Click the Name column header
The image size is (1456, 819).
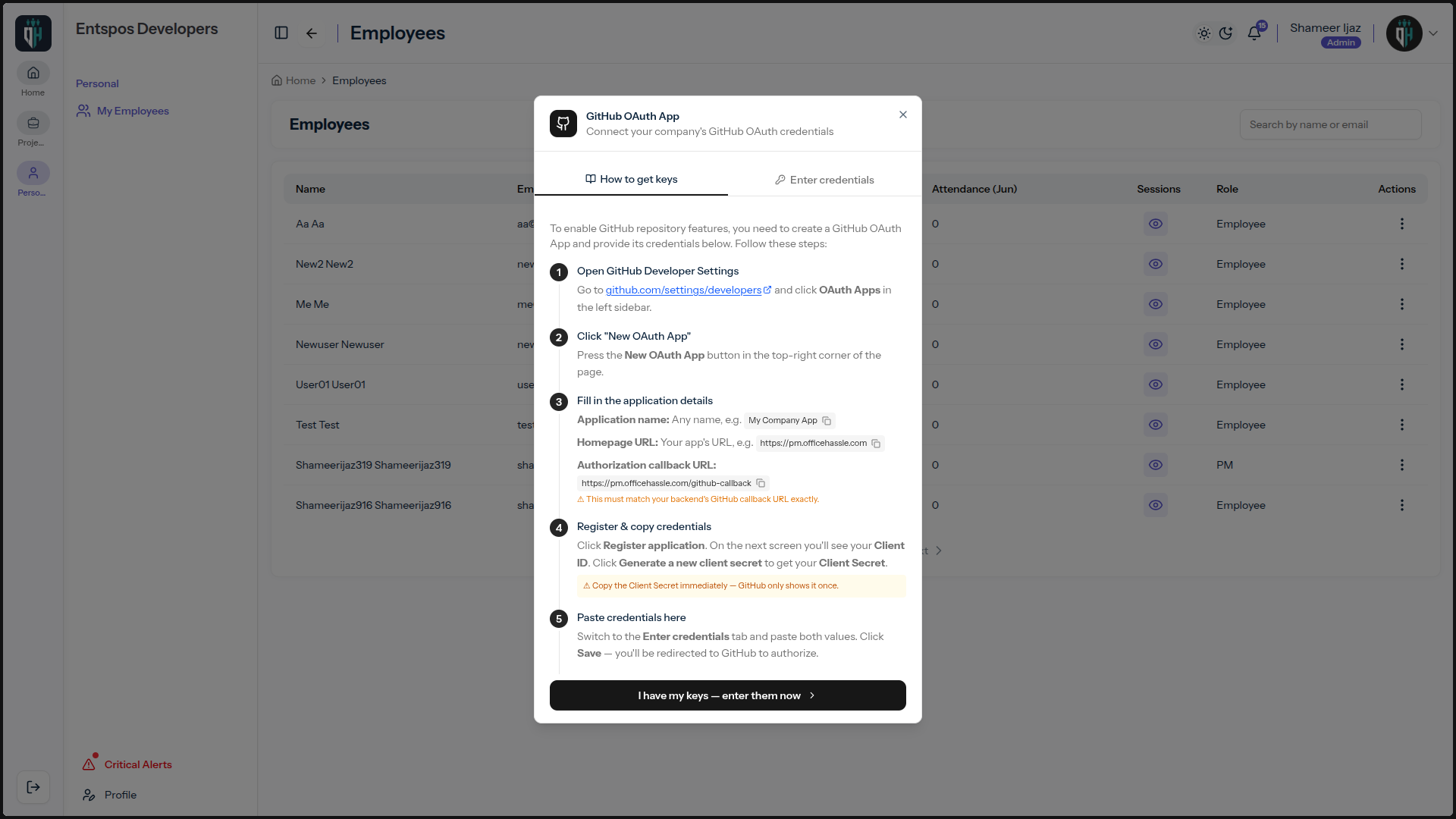(x=310, y=189)
